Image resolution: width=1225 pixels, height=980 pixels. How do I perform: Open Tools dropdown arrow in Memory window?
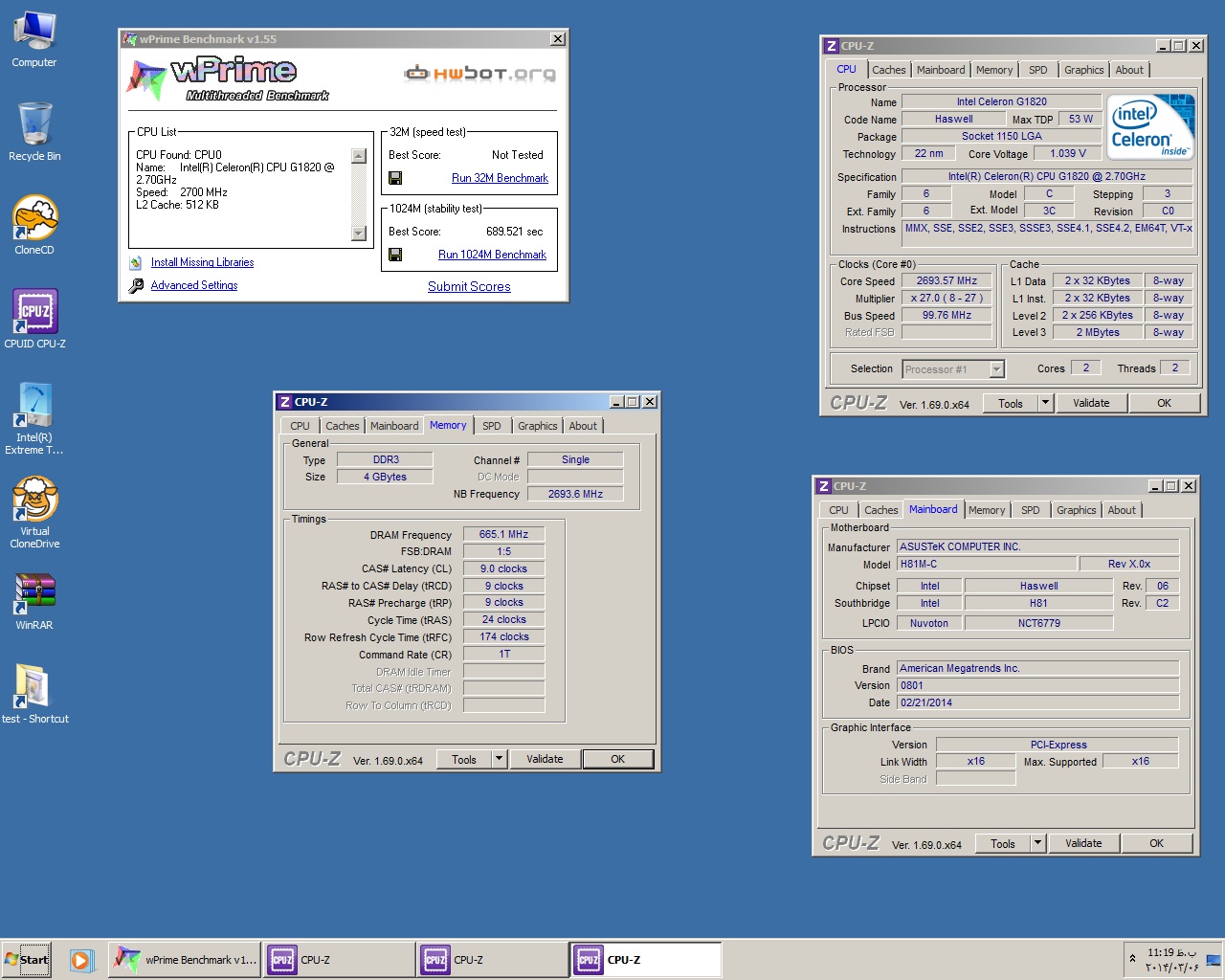click(499, 759)
